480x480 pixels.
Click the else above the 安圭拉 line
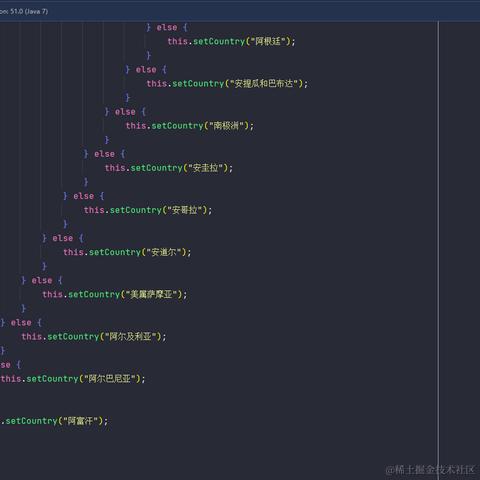104,154
